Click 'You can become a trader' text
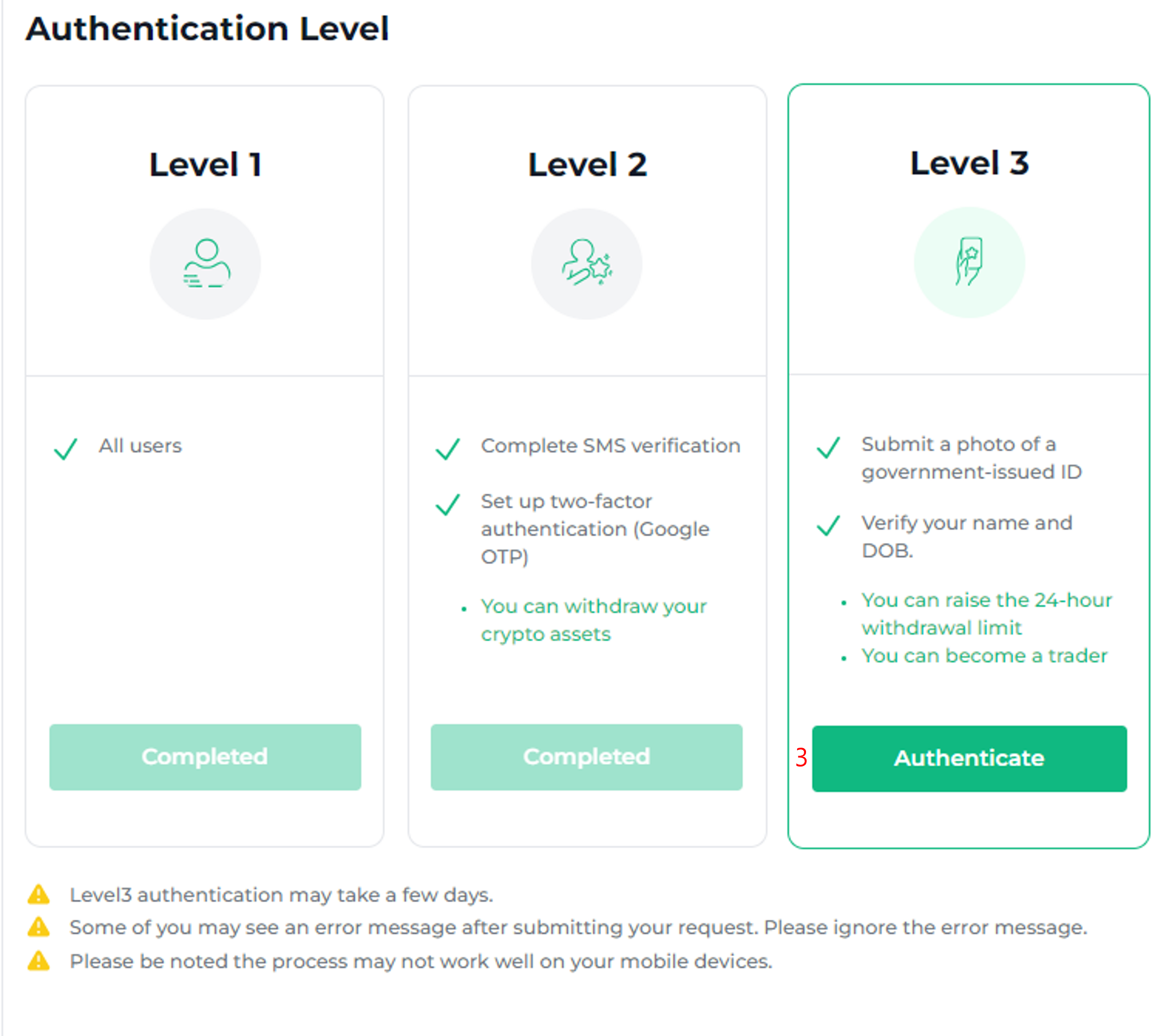The image size is (1172, 1036). [984, 655]
